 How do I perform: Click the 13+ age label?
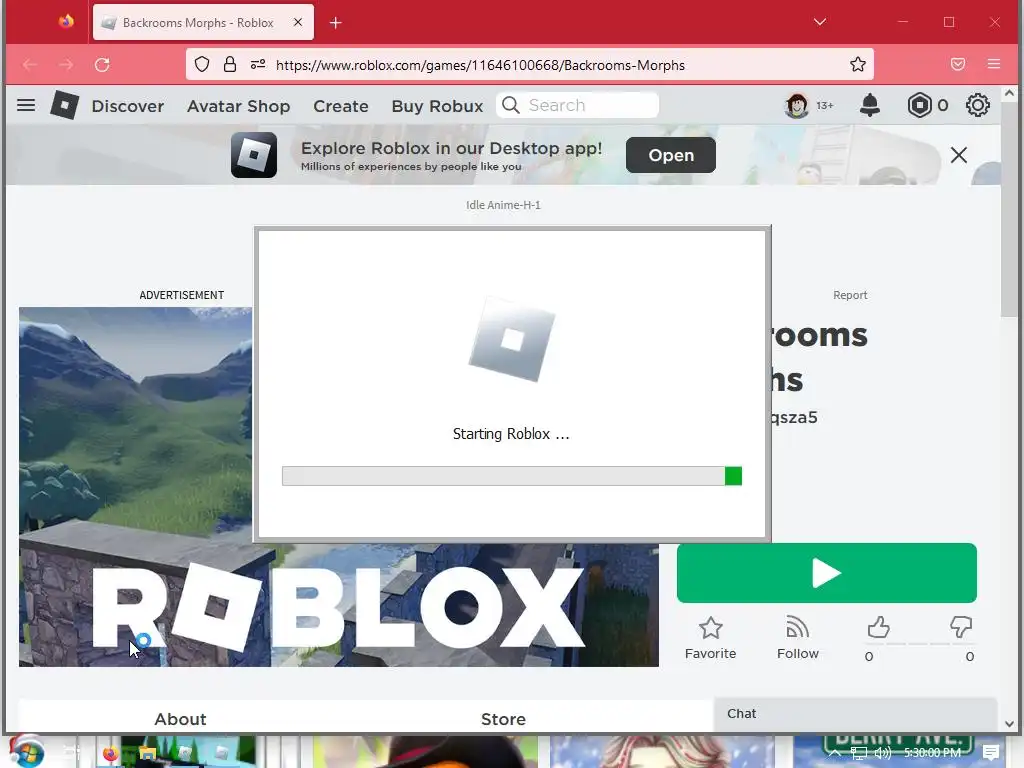click(825, 105)
